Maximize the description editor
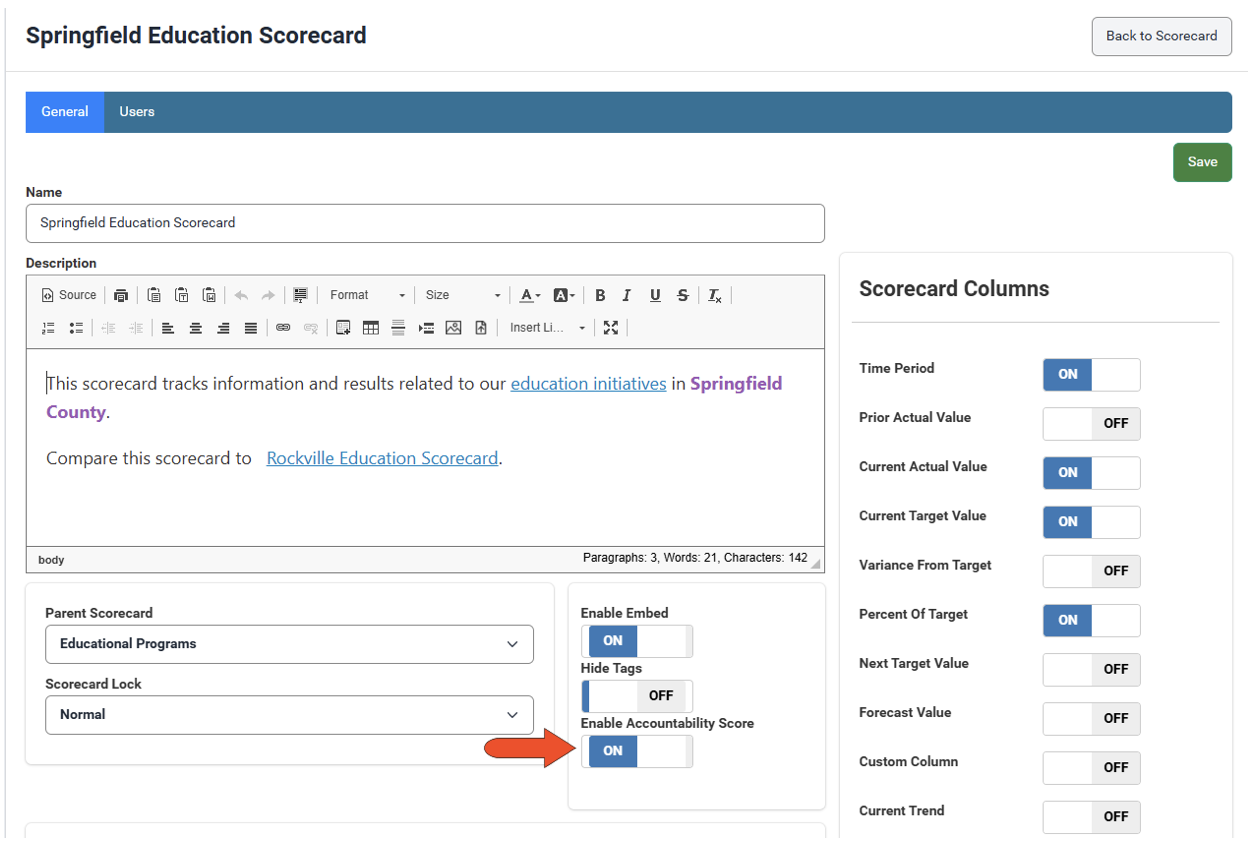1248x862 pixels. click(611, 328)
